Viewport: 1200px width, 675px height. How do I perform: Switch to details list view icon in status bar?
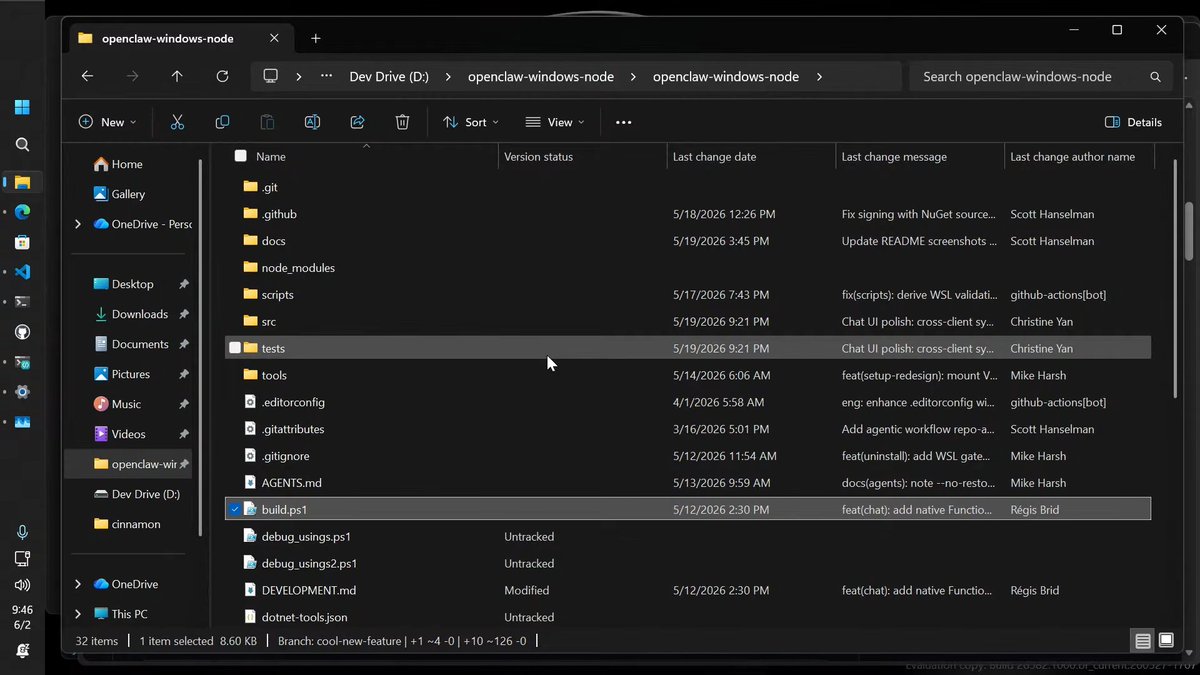(x=1143, y=641)
